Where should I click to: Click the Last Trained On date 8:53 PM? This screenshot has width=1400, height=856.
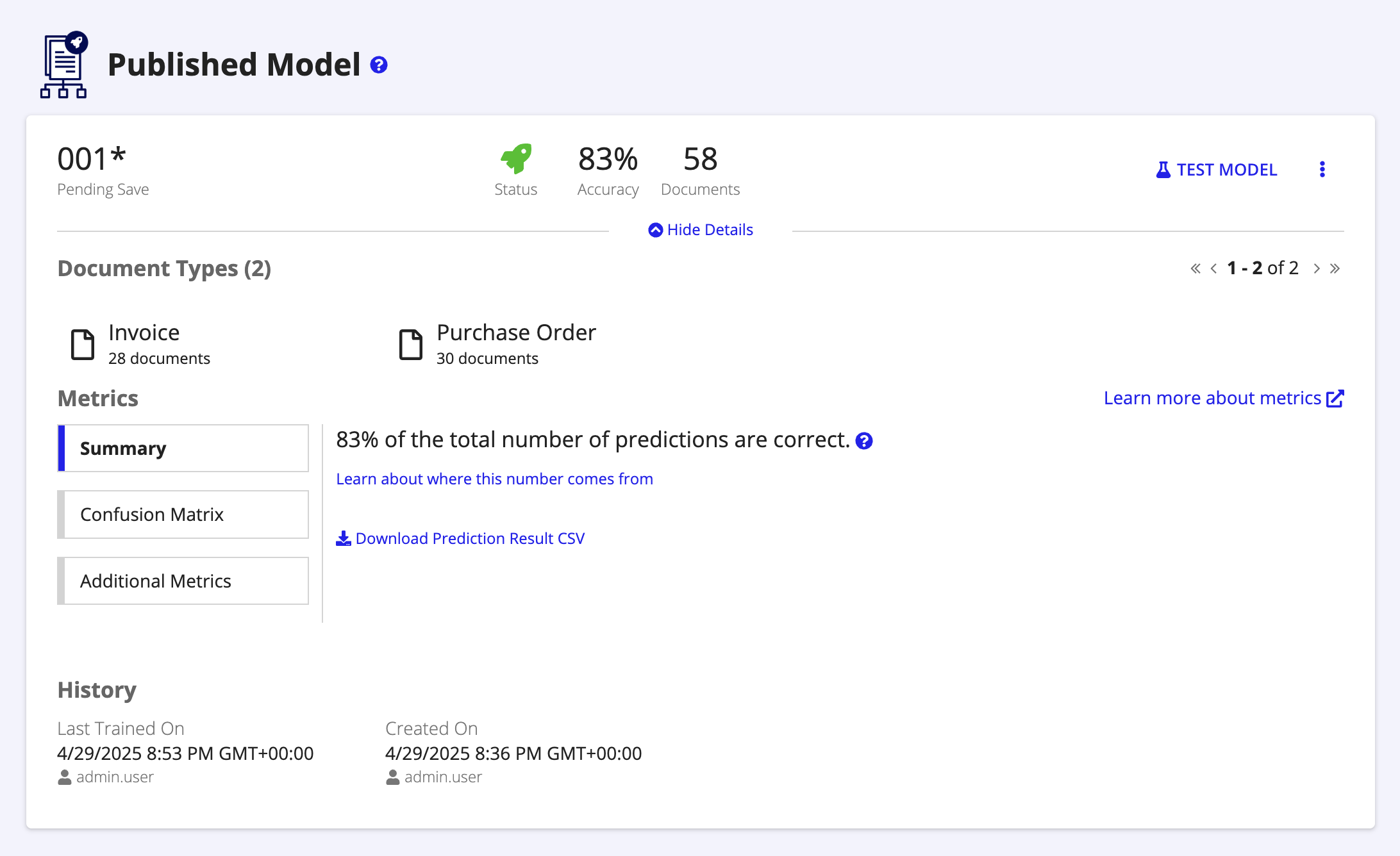185,753
